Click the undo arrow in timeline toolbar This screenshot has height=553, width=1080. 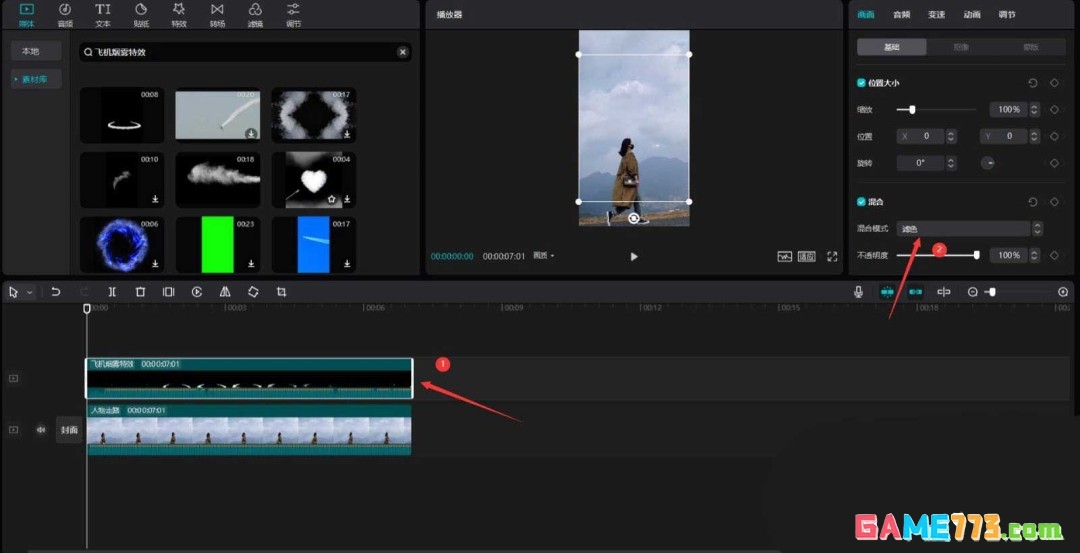[x=56, y=292]
